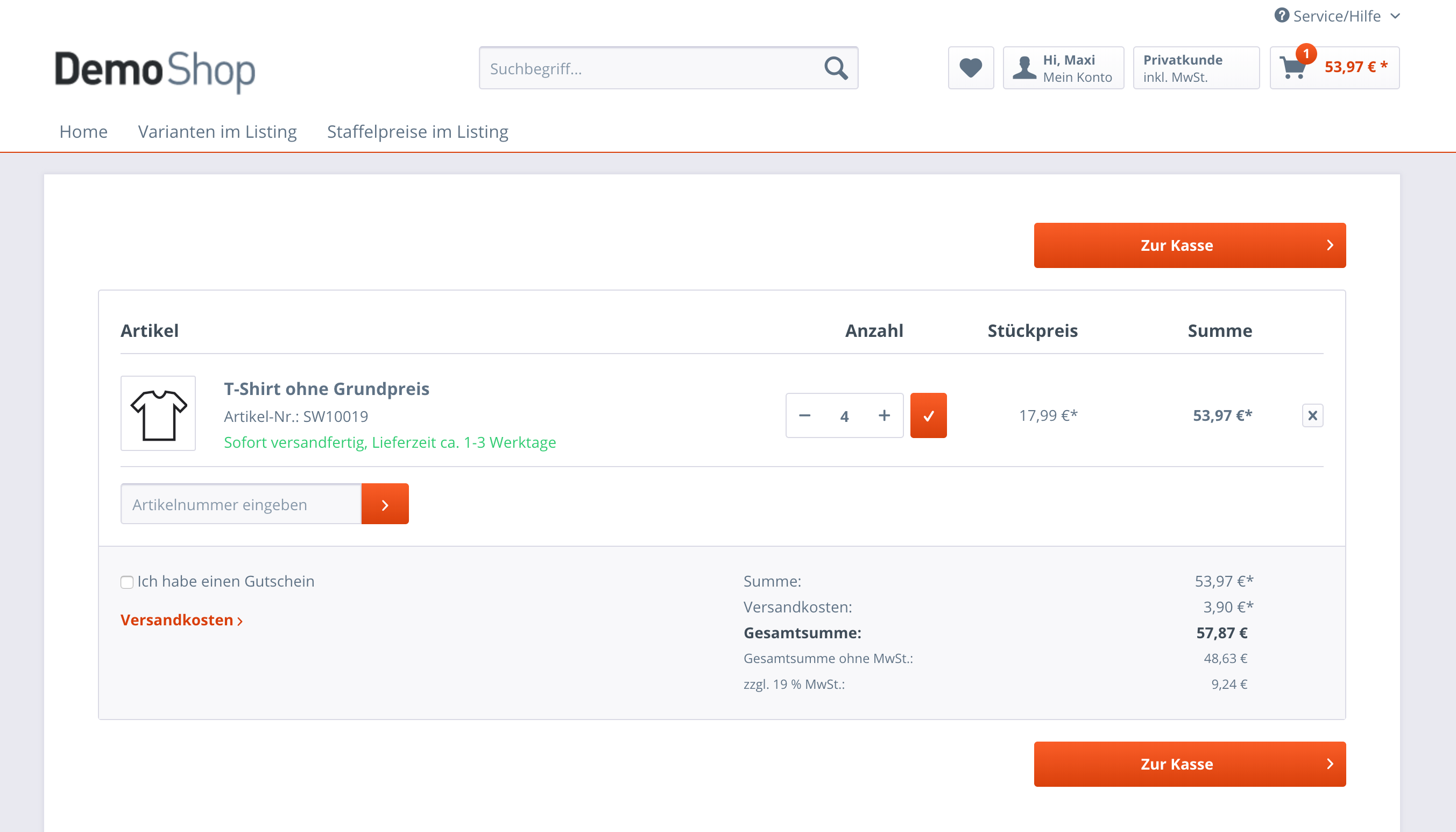1456x832 pixels.
Task: Decrease T-Shirt quantity with minus
Action: pyautogui.click(x=804, y=415)
